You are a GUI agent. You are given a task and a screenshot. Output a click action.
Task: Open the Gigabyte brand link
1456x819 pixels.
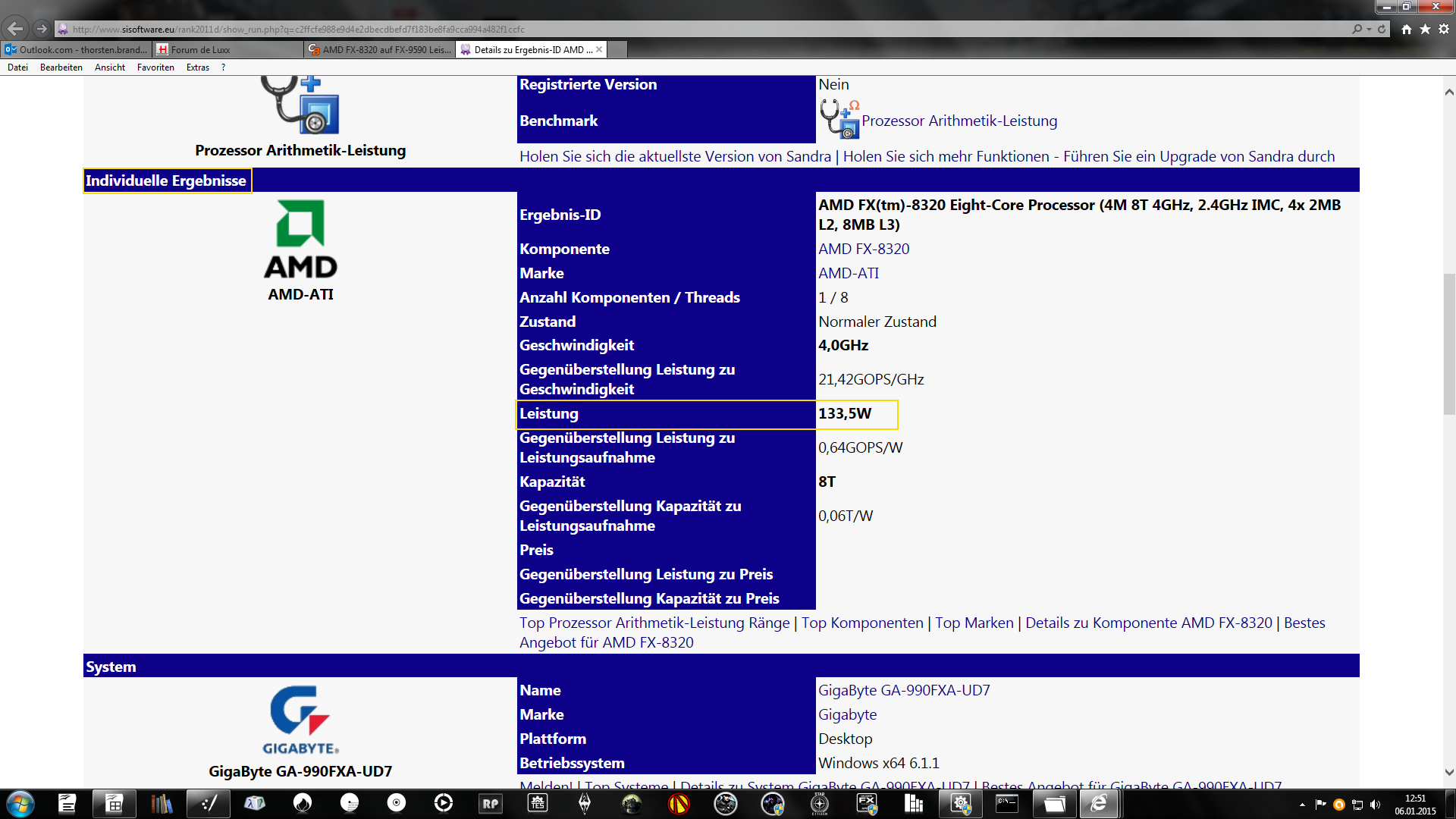[x=847, y=714]
